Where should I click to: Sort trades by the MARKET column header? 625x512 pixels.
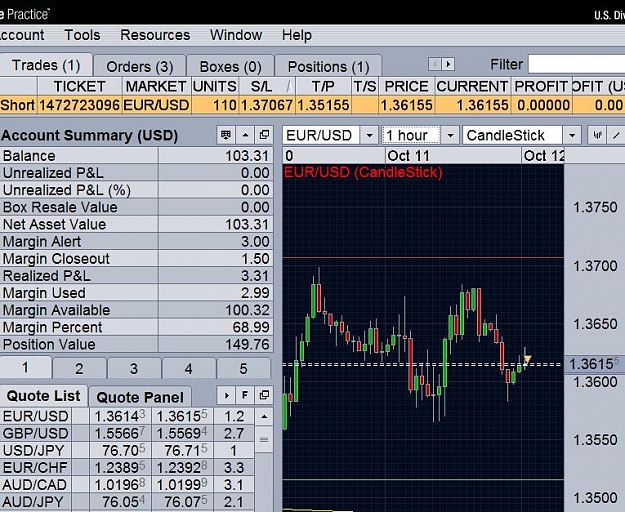[x=156, y=86]
